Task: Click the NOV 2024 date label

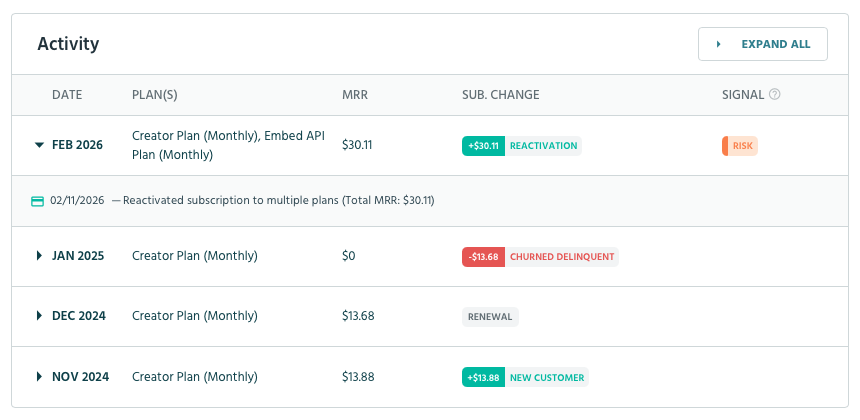Action: 81,377
